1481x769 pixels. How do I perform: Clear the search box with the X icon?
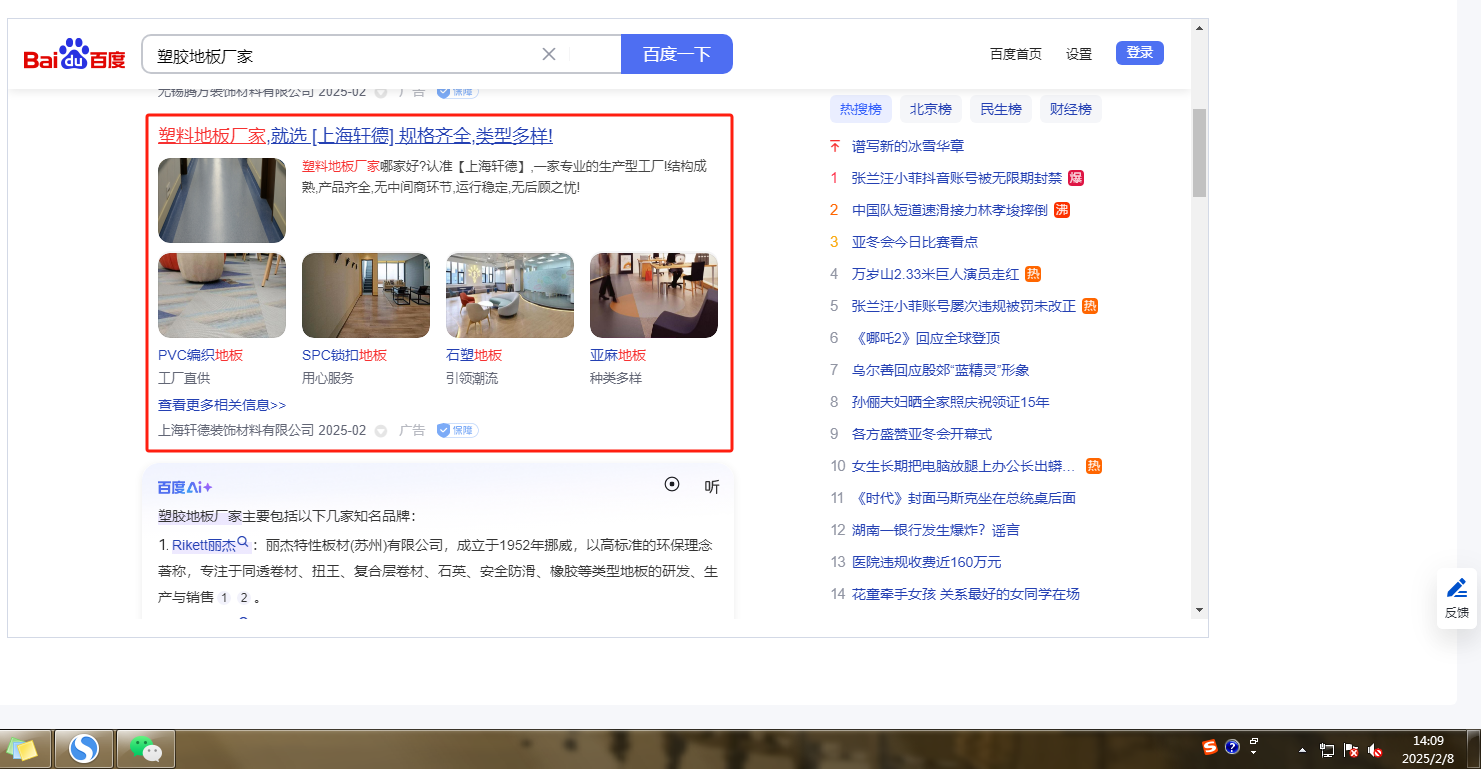pos(549,54)
